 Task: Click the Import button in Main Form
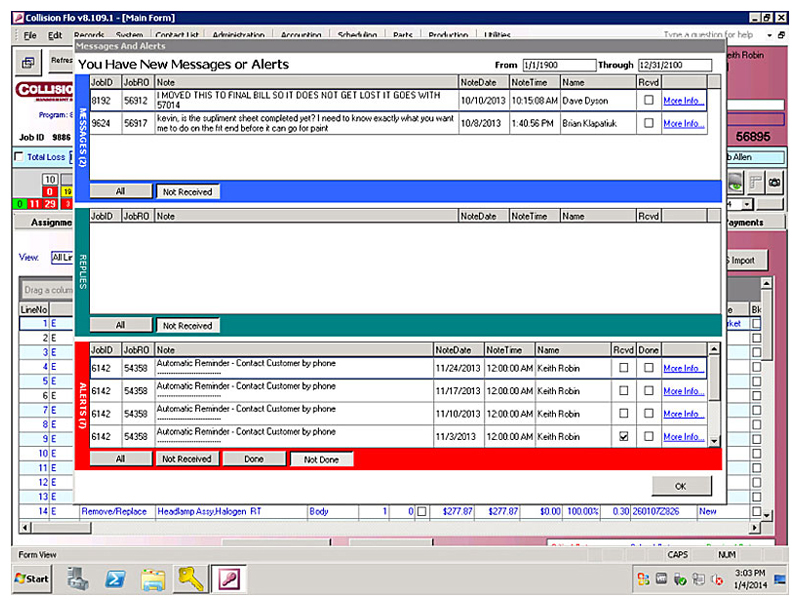tap(746, 260)
